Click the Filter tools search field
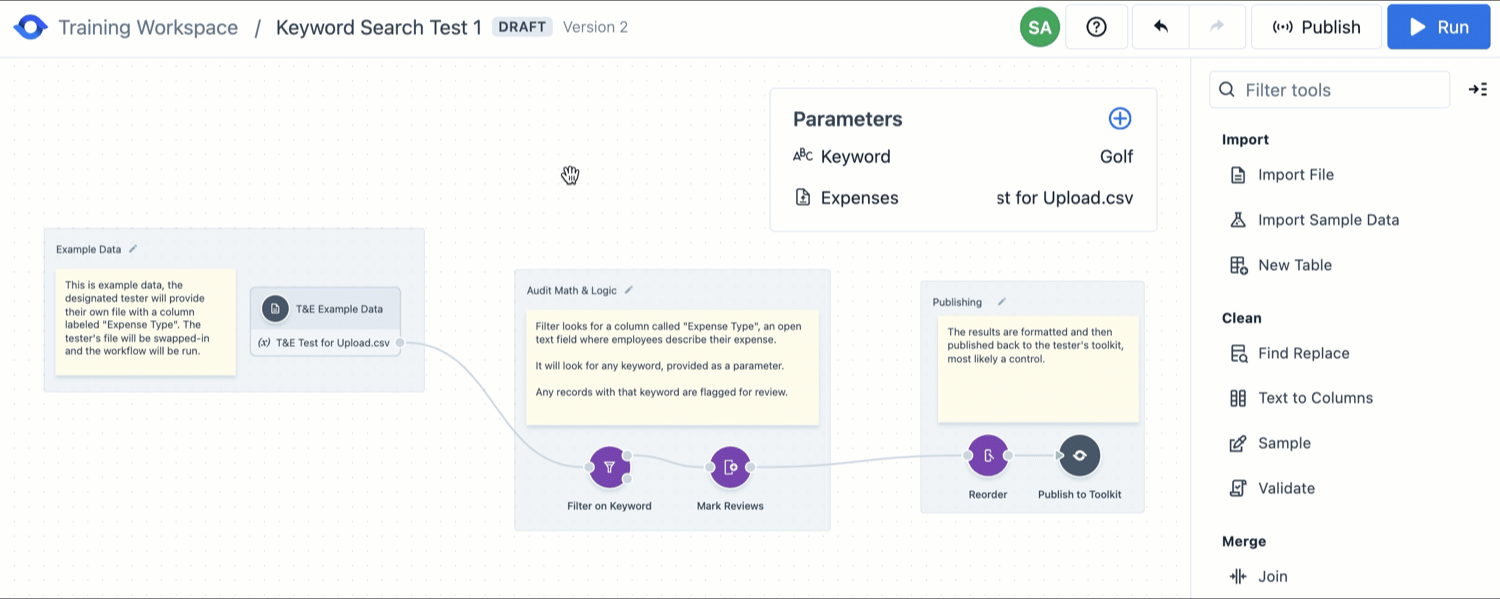1500x599 pixels. coord(1330,90)
